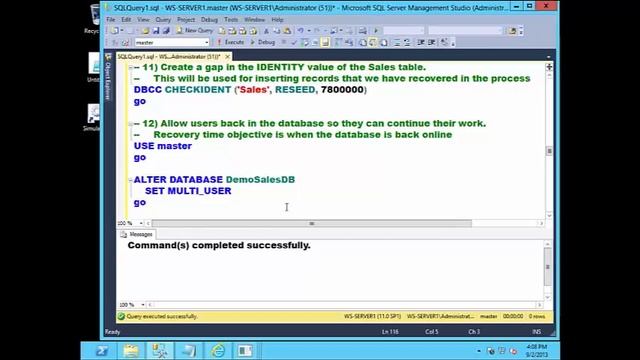Viewport: 640px width, 360px height.
Task: Click the editor vertical scrollbar thumb
Action: tap(549, 151)
